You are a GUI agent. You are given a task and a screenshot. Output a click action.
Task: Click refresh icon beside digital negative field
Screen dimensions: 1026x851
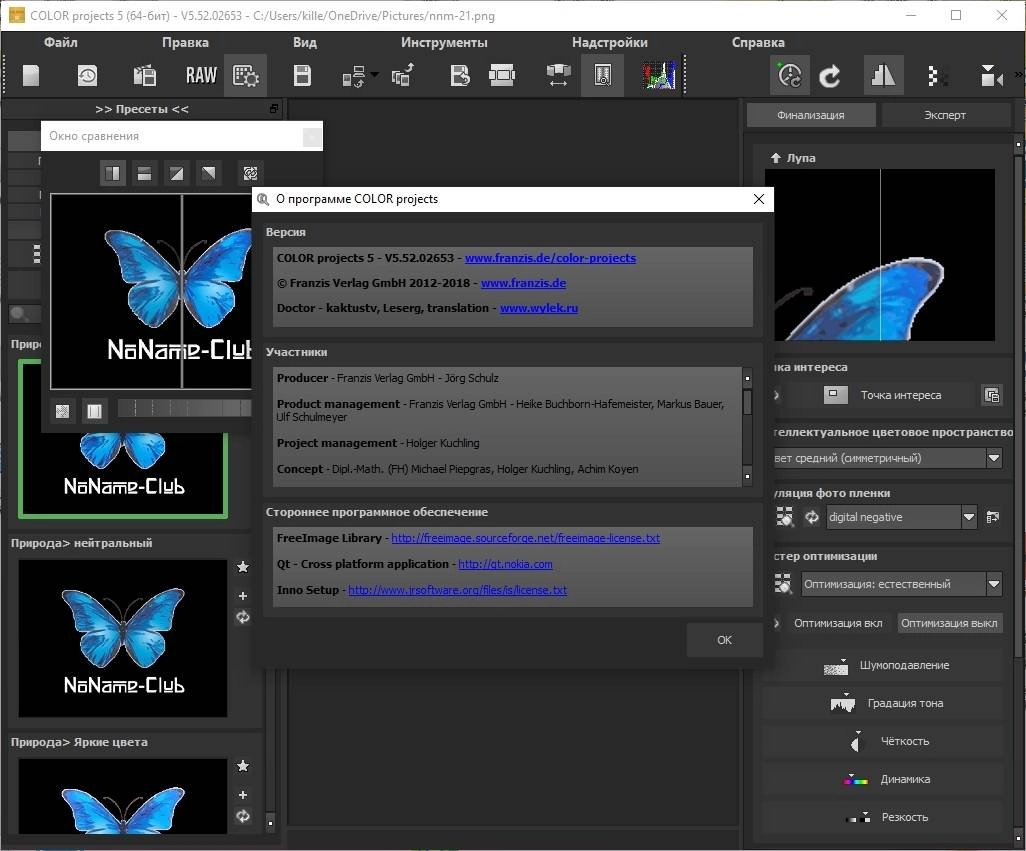[x=812, y=517]
